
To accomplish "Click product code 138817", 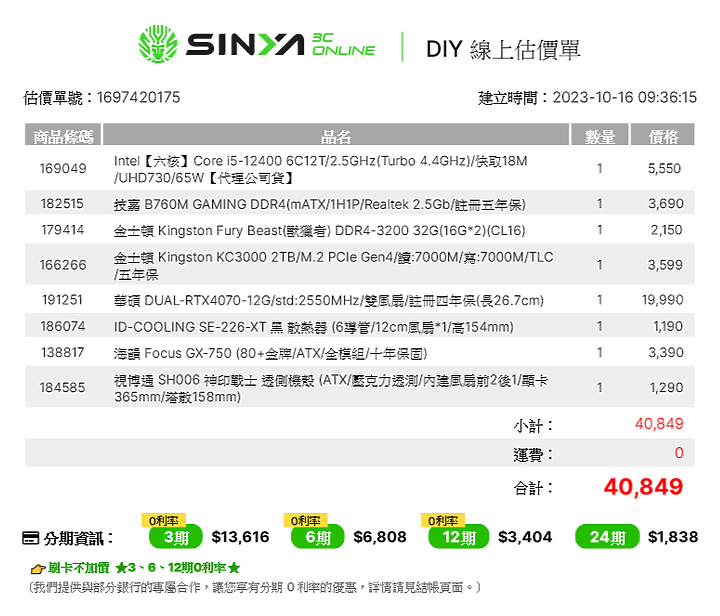I will click(x=63, y=352).
